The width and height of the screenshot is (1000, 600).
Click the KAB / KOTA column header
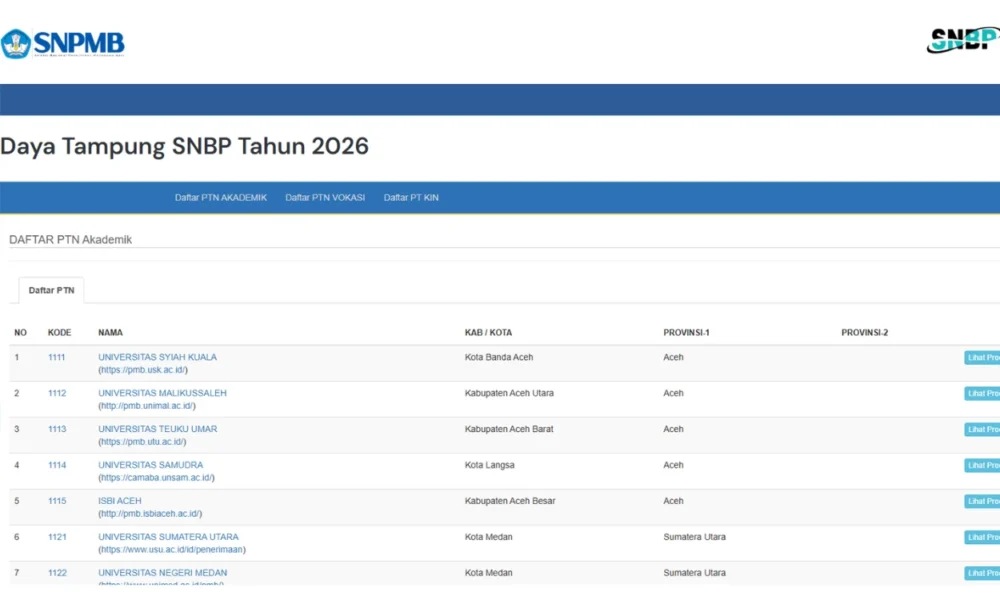click(x=488, y=332)
